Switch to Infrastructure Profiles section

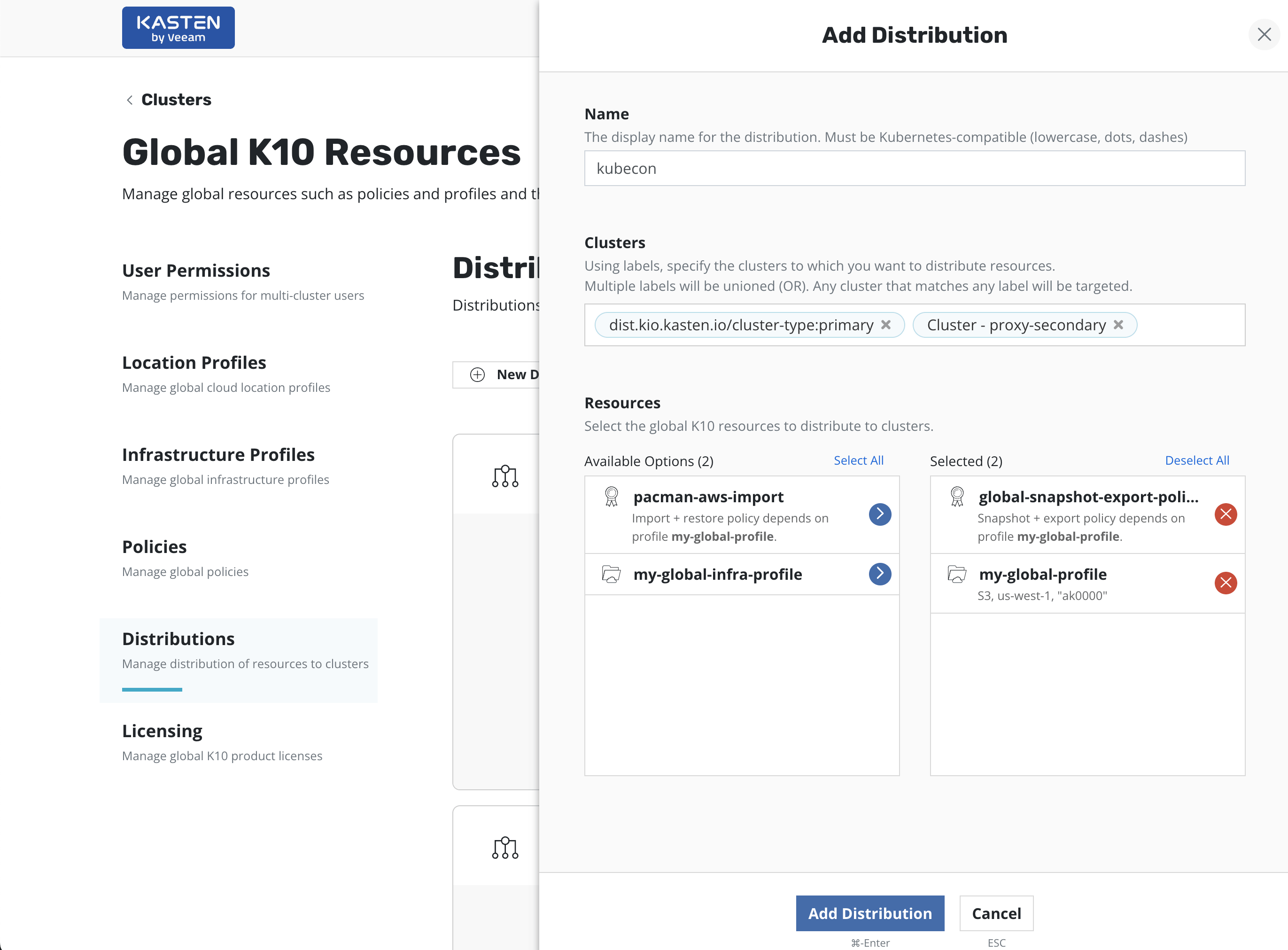click(218, 455)
